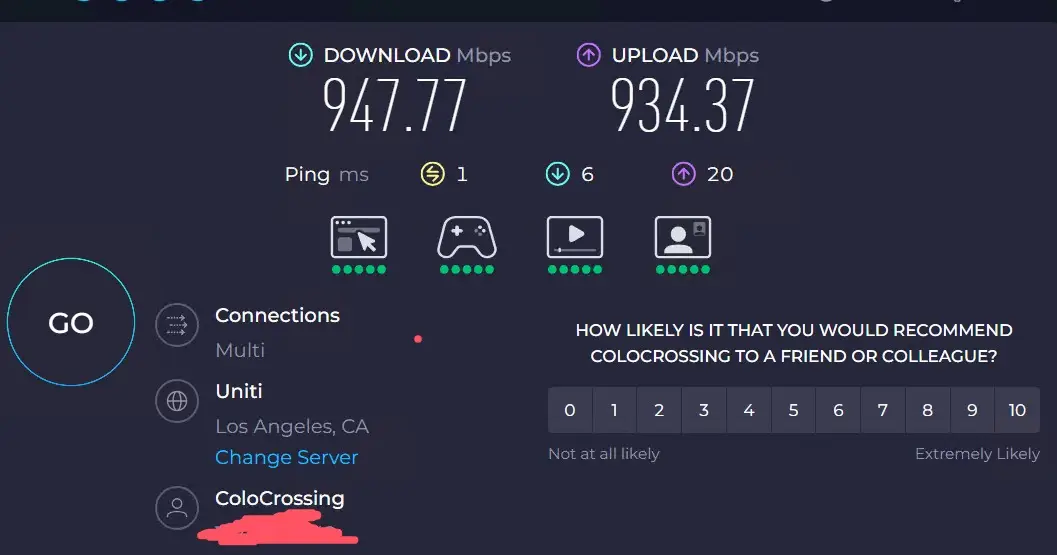Click the globe icon beside Uniti
Image resolution: width=1057 pixels, height=555 pixels.
tap(177, 401)
